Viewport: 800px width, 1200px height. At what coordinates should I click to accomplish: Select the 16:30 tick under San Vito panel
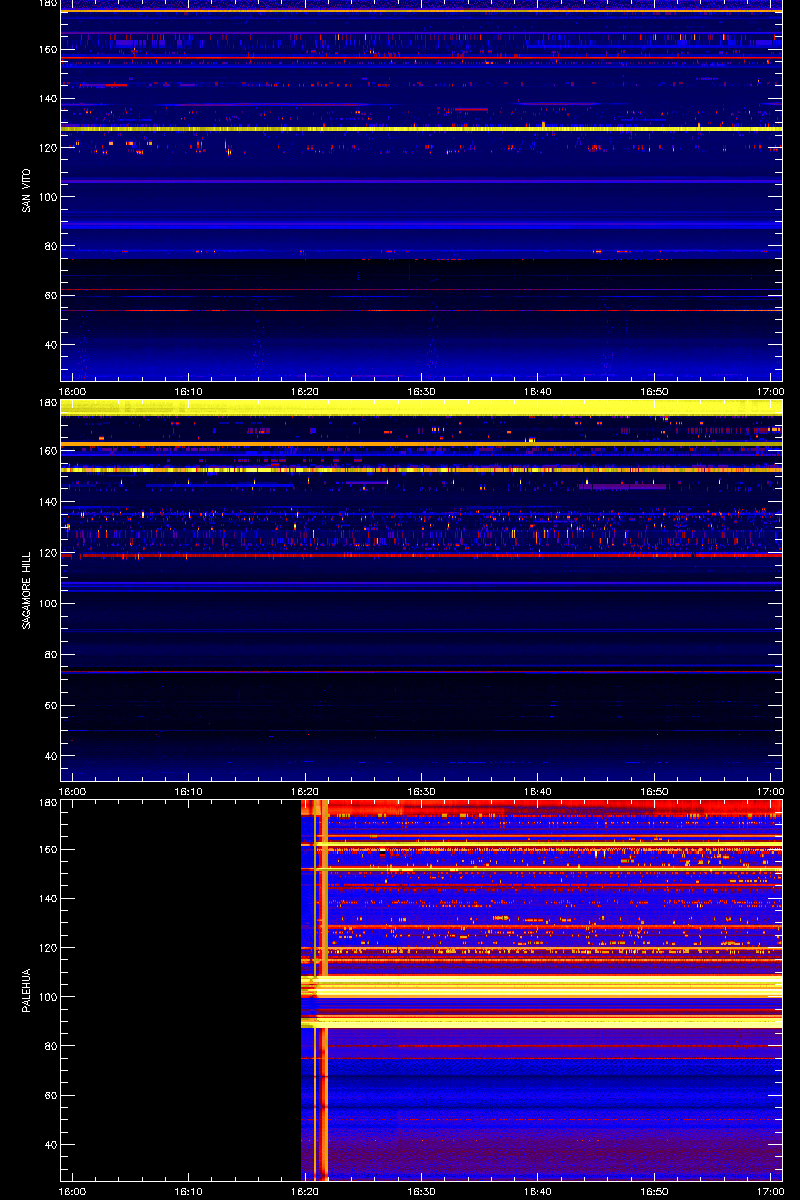coord(422,391)
